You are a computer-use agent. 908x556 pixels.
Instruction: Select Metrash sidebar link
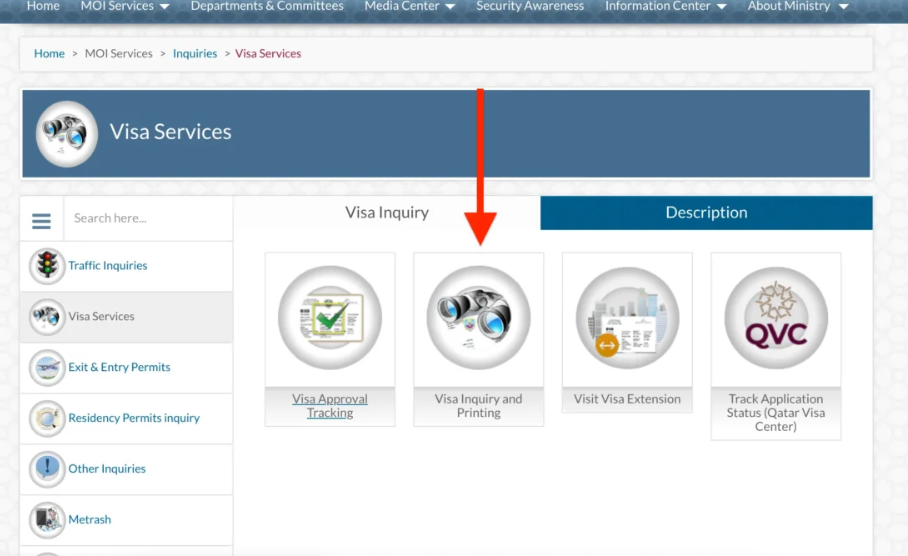[90, 520]
